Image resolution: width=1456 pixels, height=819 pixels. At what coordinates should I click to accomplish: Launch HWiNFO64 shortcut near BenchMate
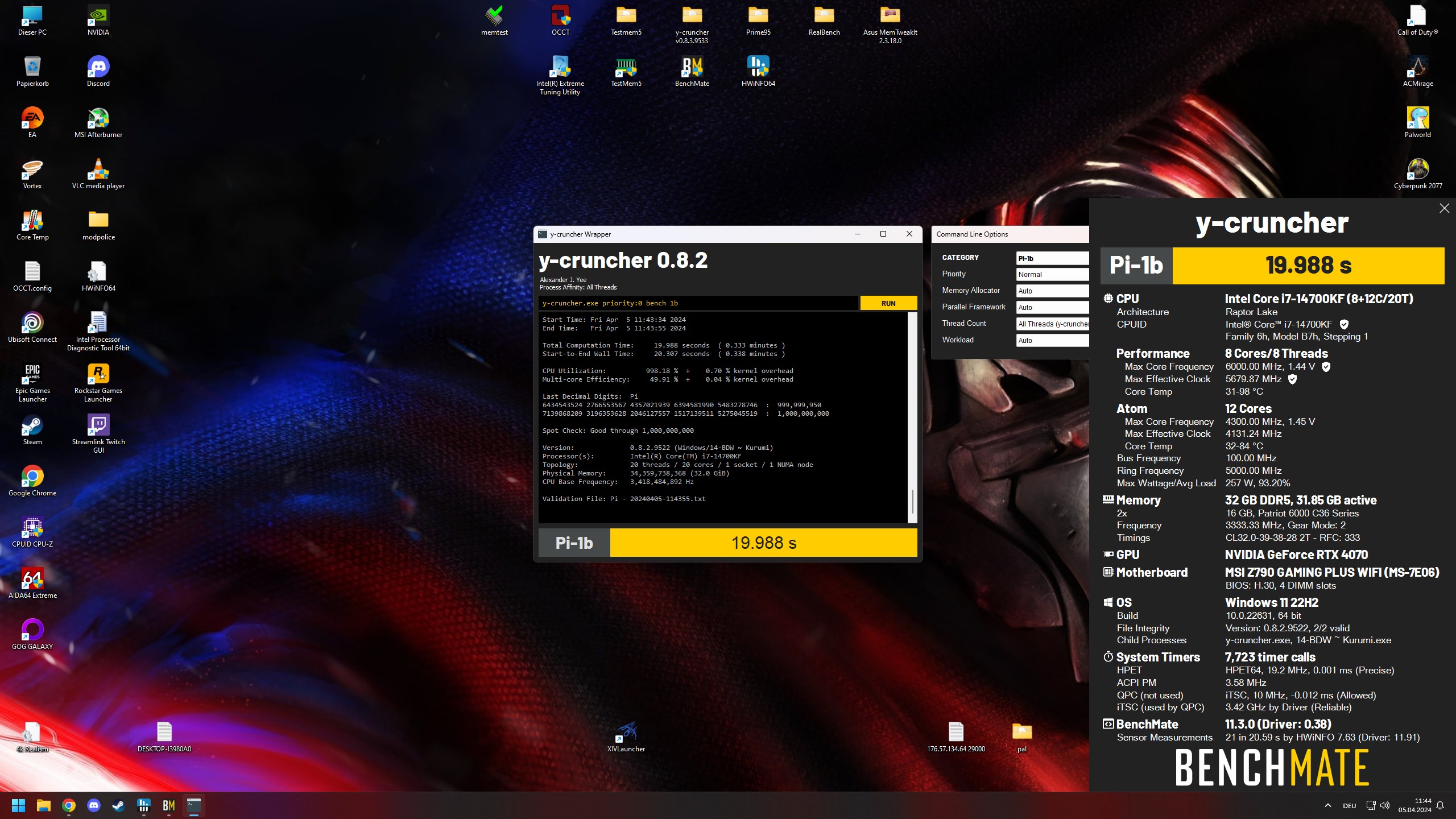point(758,72)
